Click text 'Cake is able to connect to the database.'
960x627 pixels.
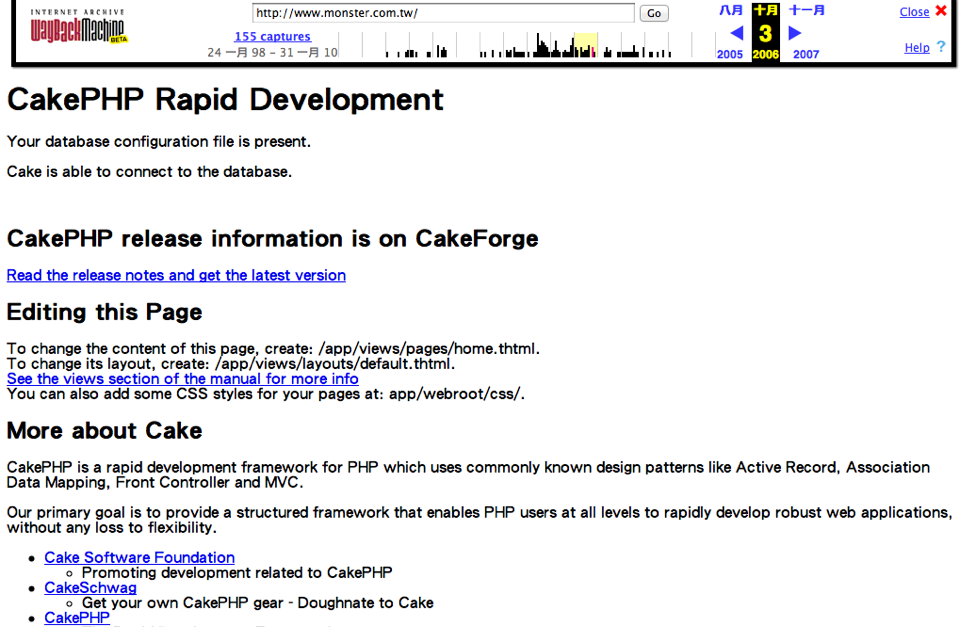149,172
